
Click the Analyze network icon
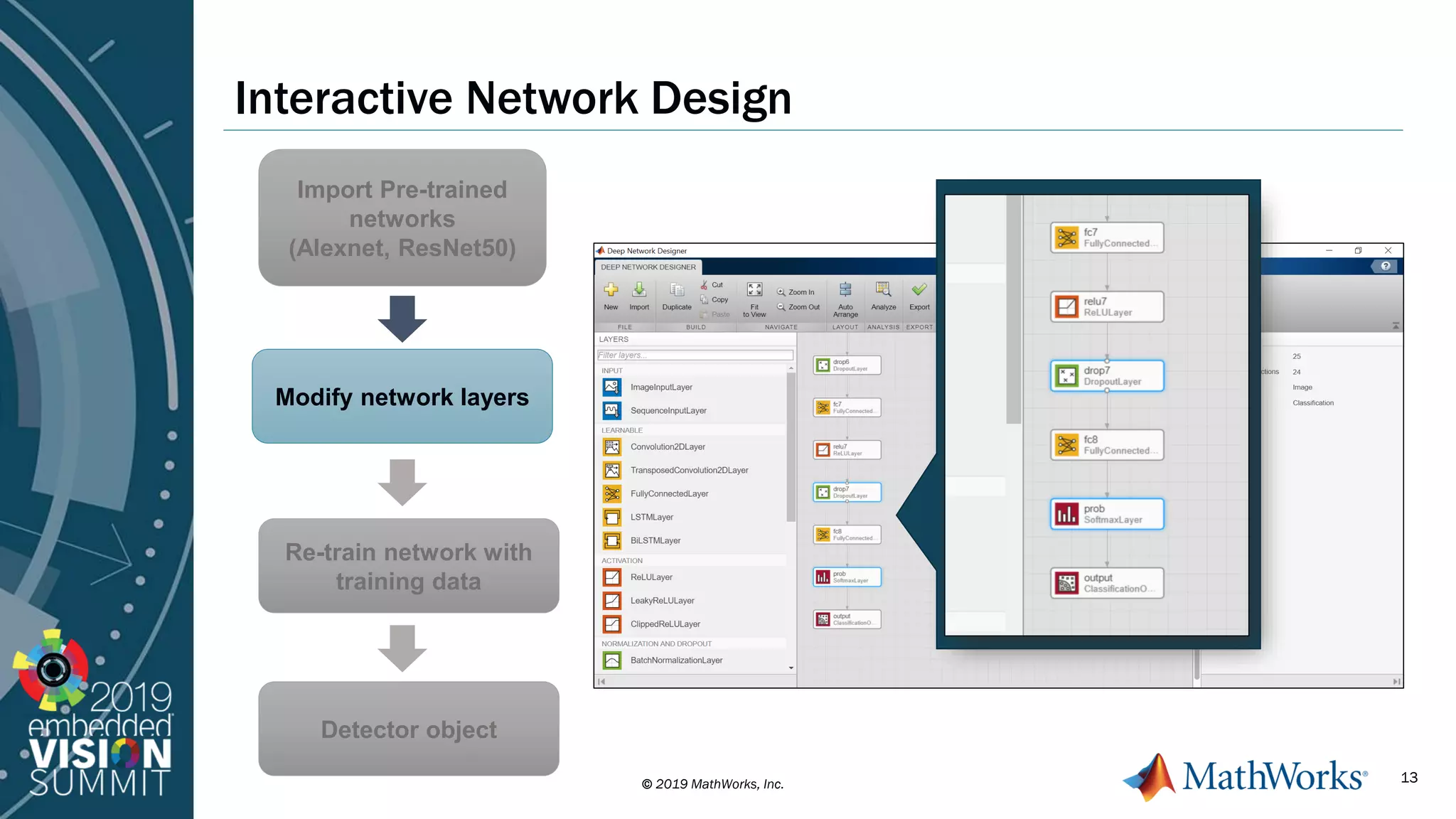(x=883, y=290)
